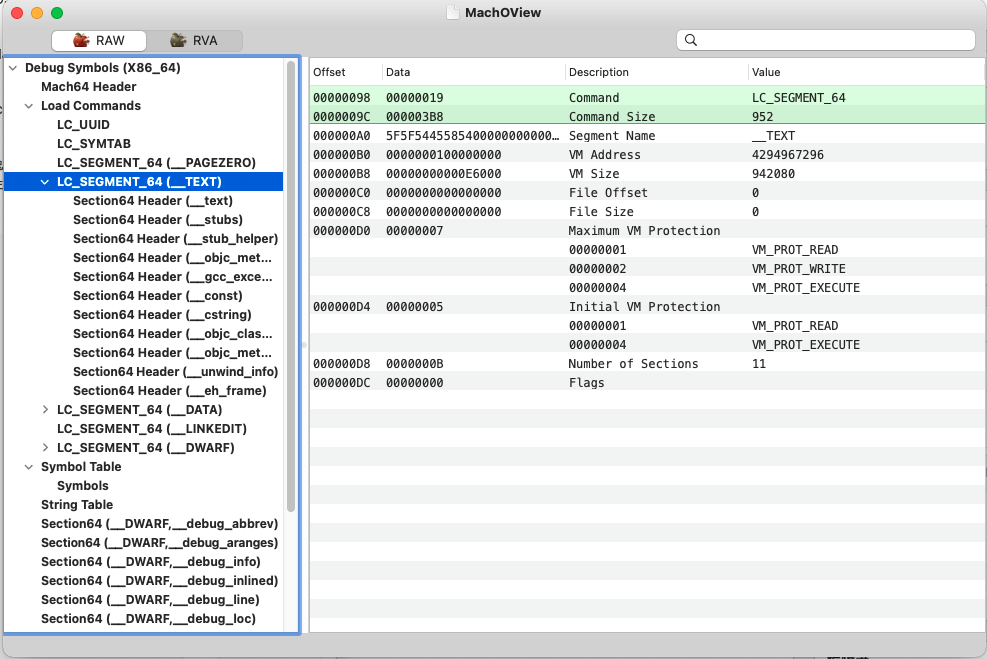Click the search magnifier icon

[x=691, y=40]
